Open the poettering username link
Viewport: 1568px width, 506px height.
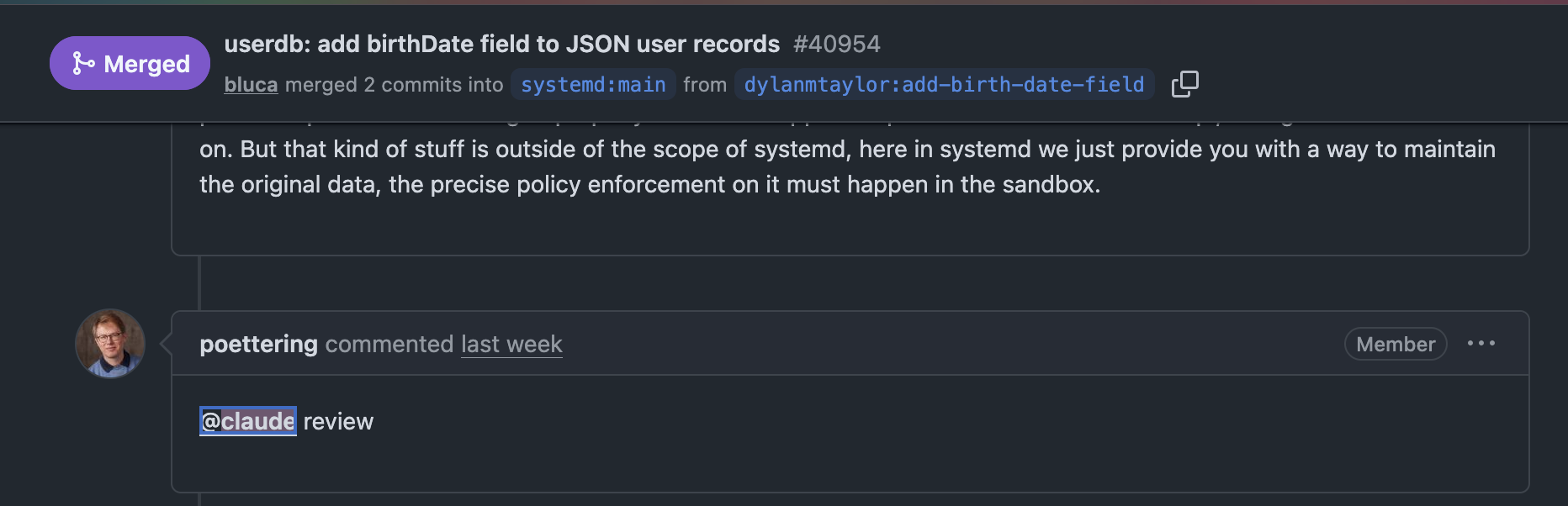(x=258, y=344)
